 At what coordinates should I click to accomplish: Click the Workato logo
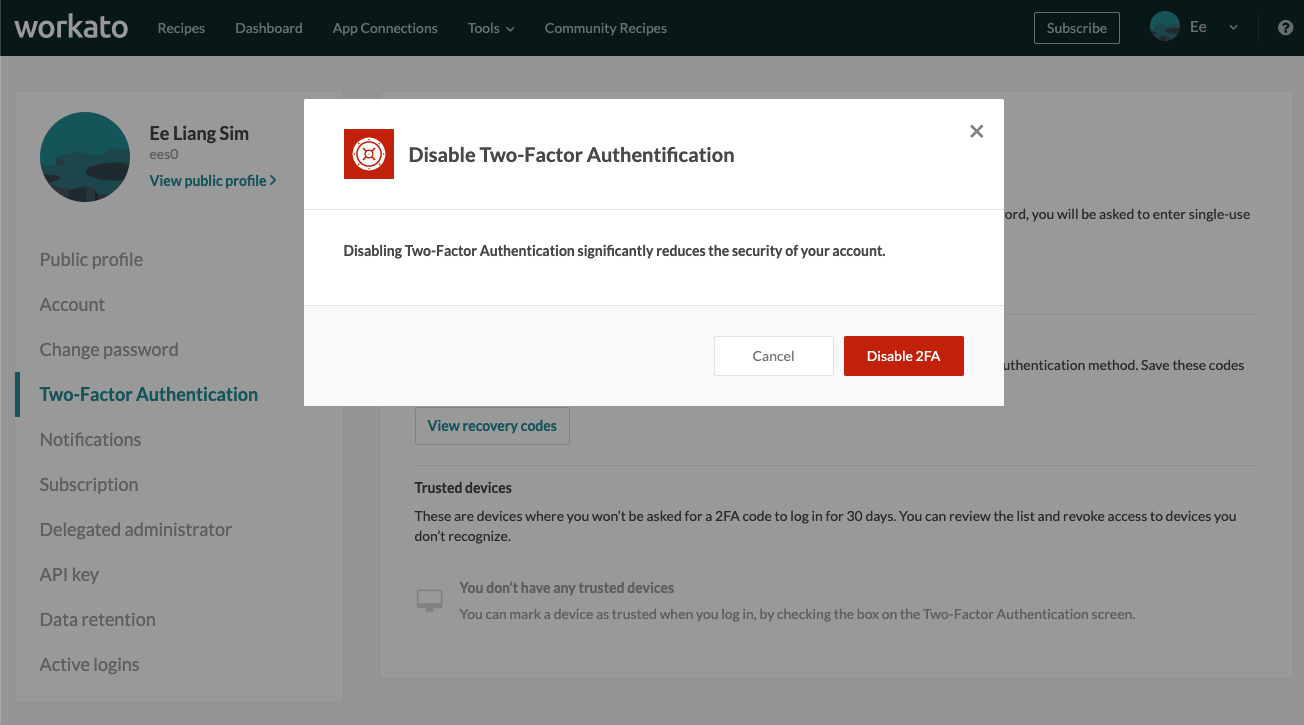click(x=70, y=27)
